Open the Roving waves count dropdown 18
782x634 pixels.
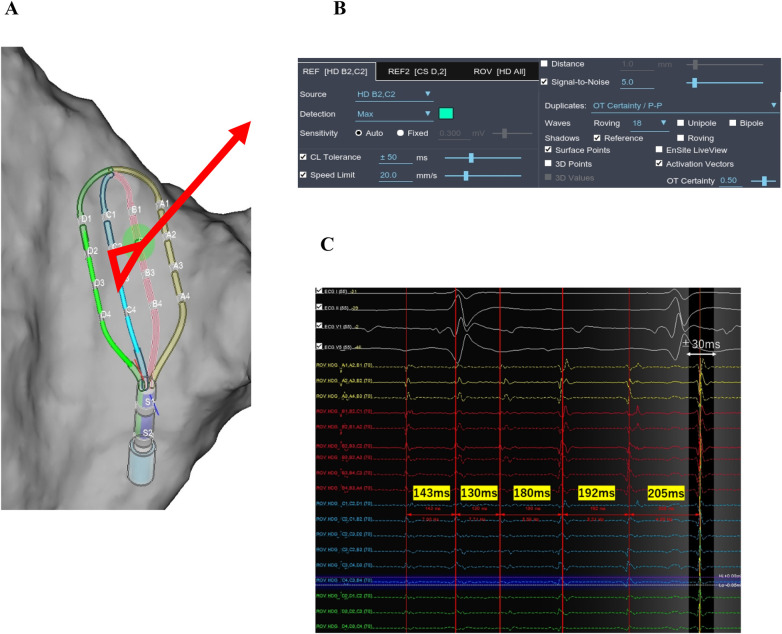[649, 123]
